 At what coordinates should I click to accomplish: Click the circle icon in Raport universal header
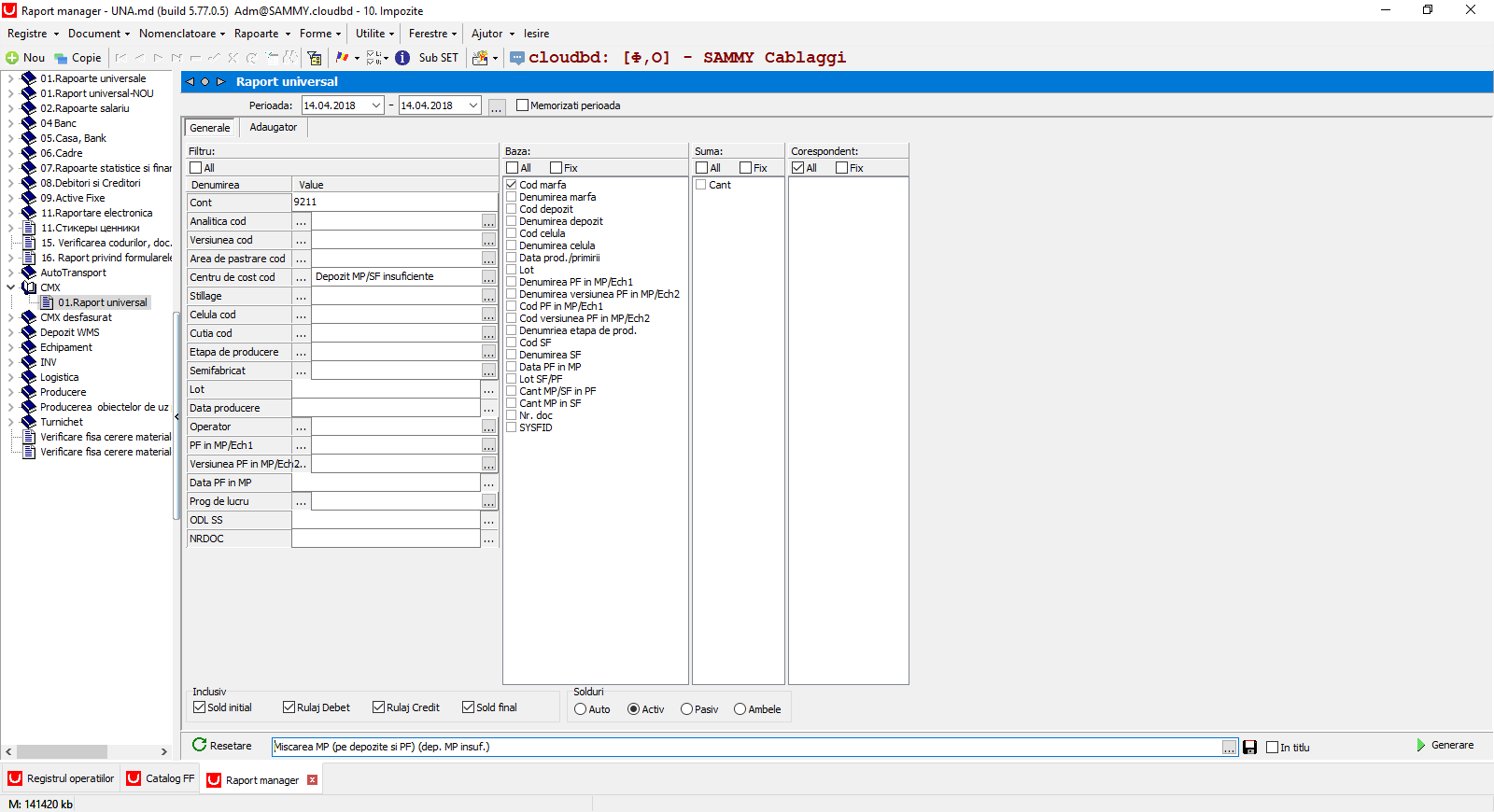tap(205, 82)
